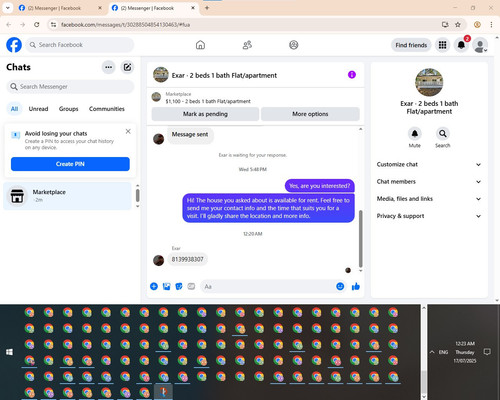500x400 pixels.
Task: Go back with browser back arrow
Action: (9, 25)
